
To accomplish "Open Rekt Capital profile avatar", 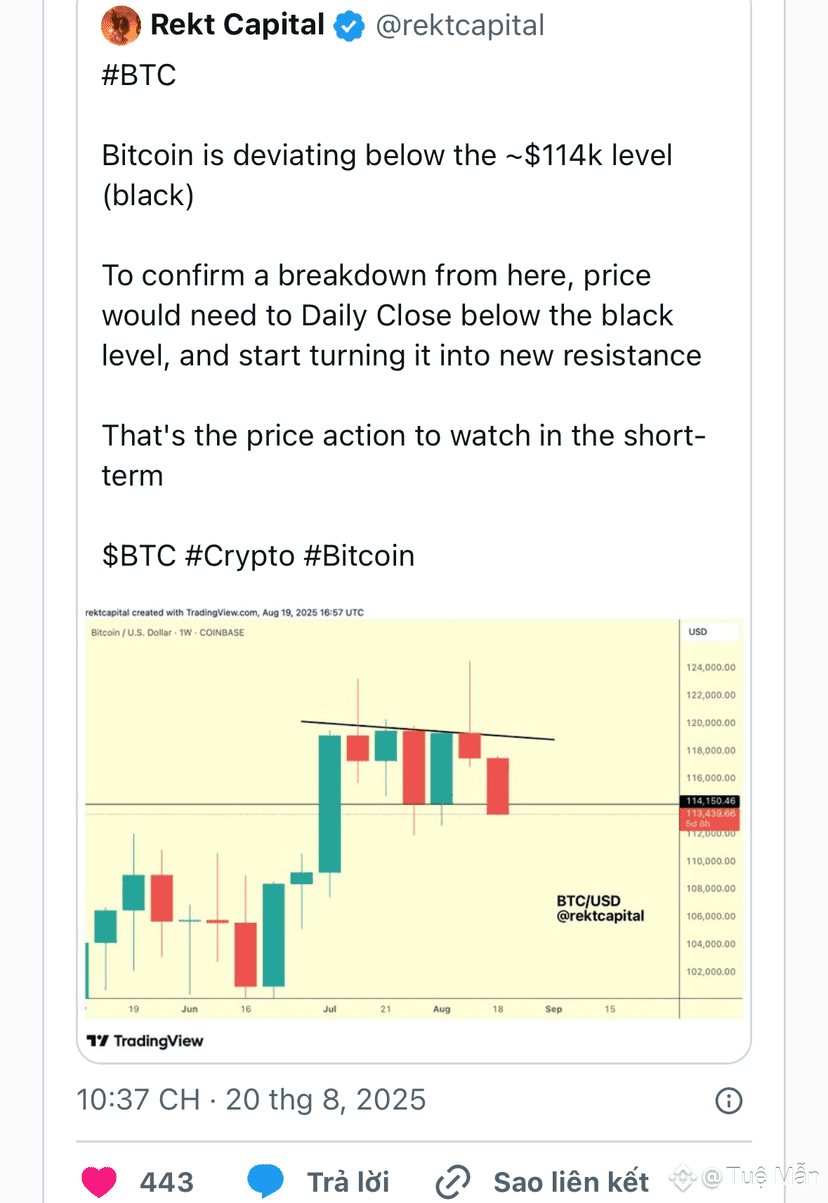I will point(121,25).
